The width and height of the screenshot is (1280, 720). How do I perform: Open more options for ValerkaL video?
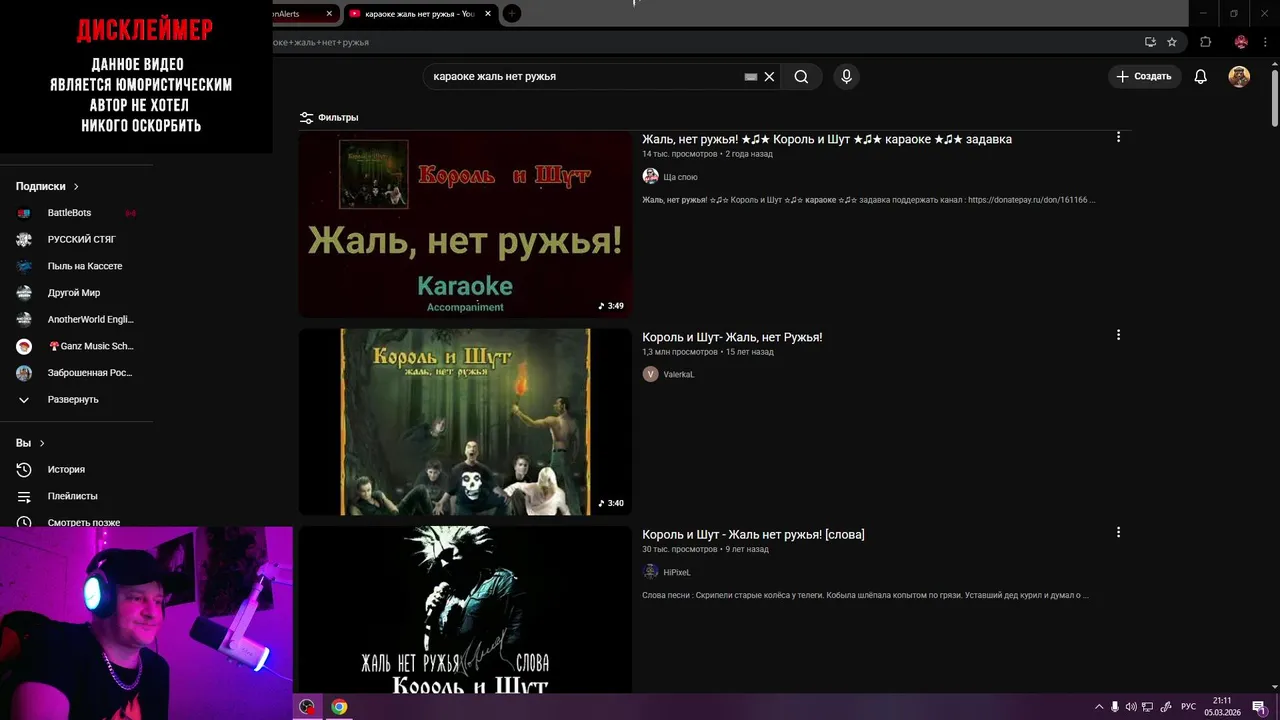tap(1118, 335)
